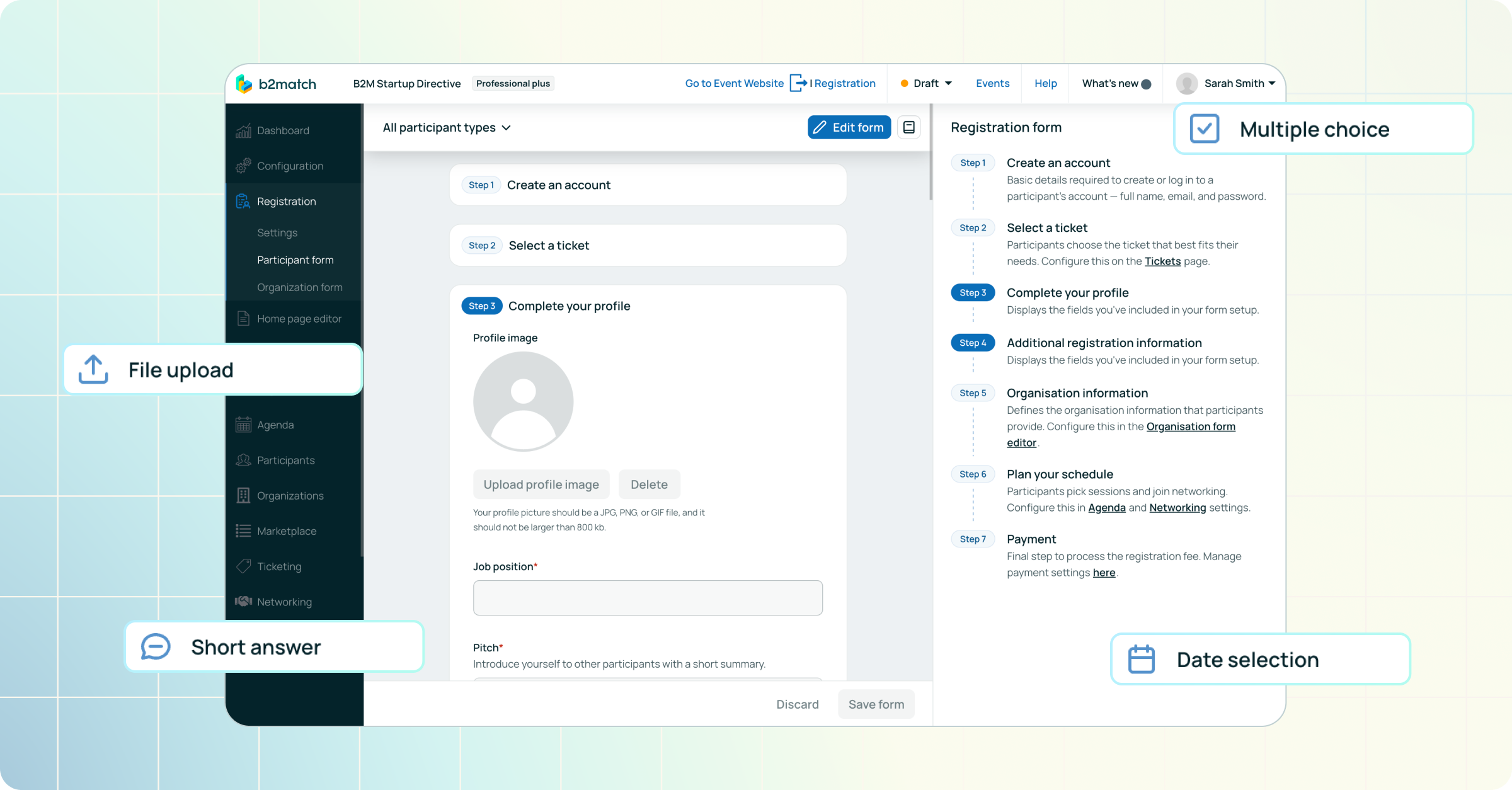Screen dimensions: 1512x790
Task: Click the Marketplace list icon
Action: tap(243, 530)
